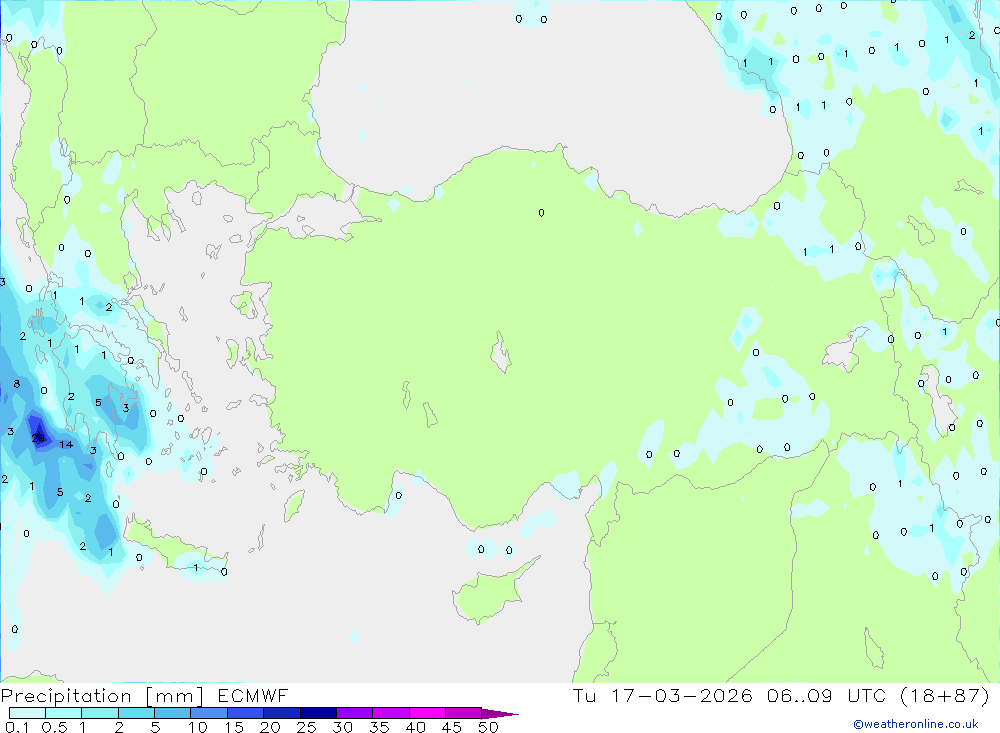The image size is (1000, 733).
Task: Click legend swatch between 35 and 40
Action: tap(390, 713)
